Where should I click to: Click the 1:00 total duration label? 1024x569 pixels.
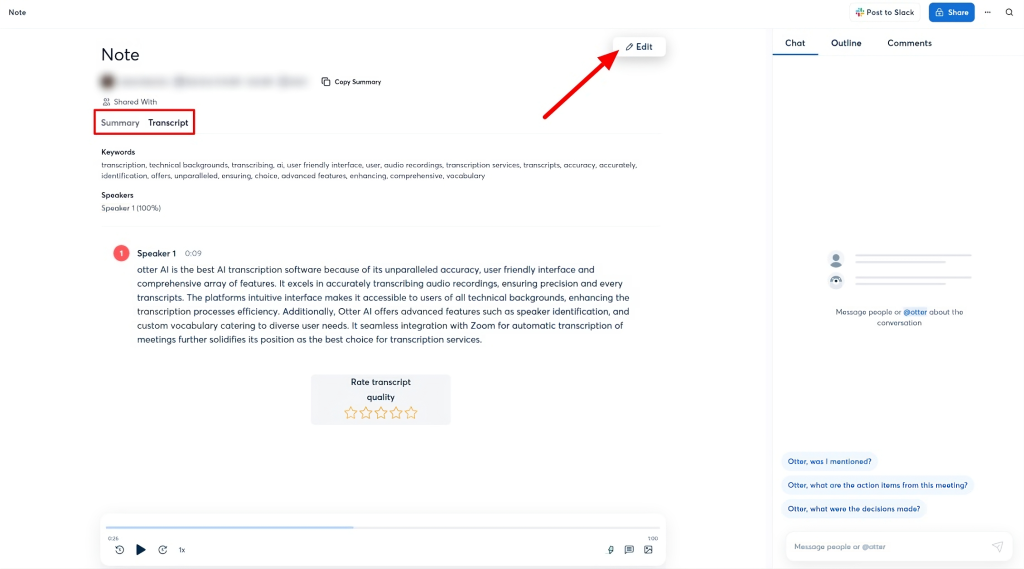coord(652,539)
